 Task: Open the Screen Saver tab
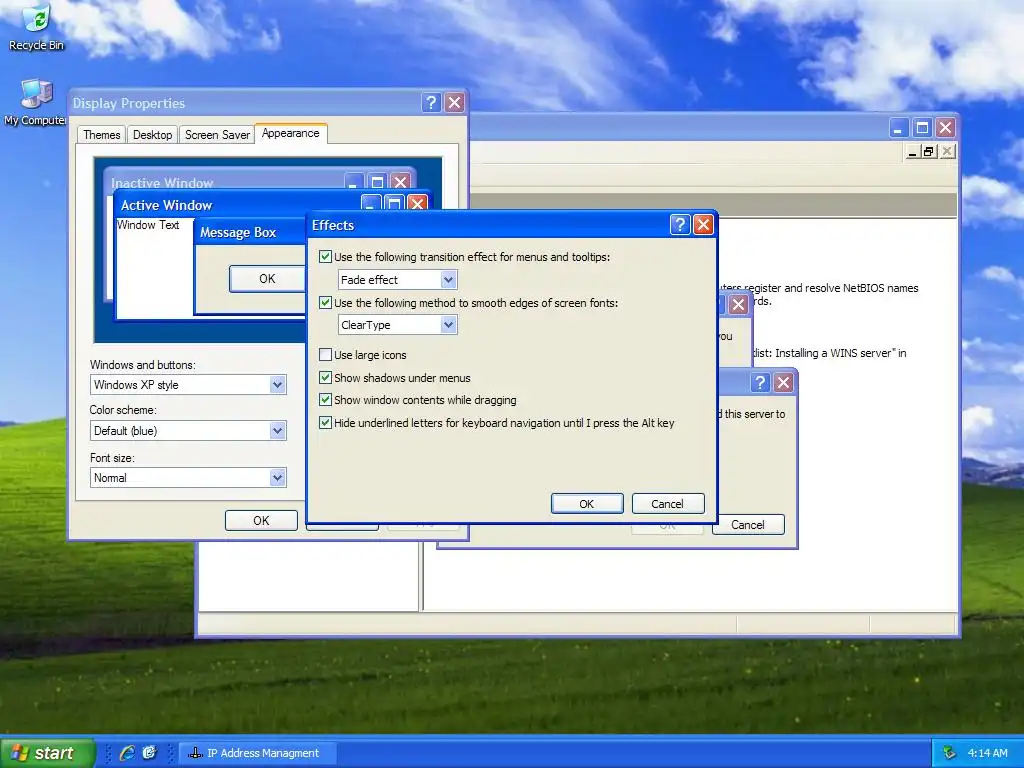pos(217,135)
